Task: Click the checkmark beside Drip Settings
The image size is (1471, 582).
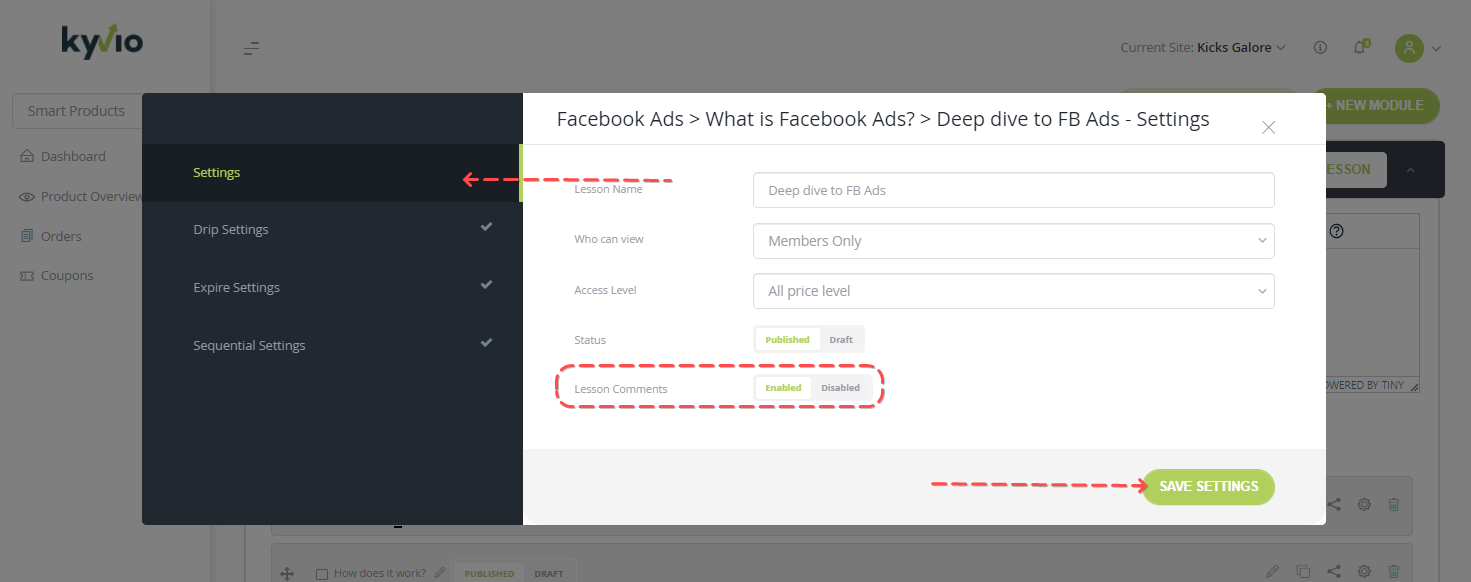Action: click(x=486, y=227)
